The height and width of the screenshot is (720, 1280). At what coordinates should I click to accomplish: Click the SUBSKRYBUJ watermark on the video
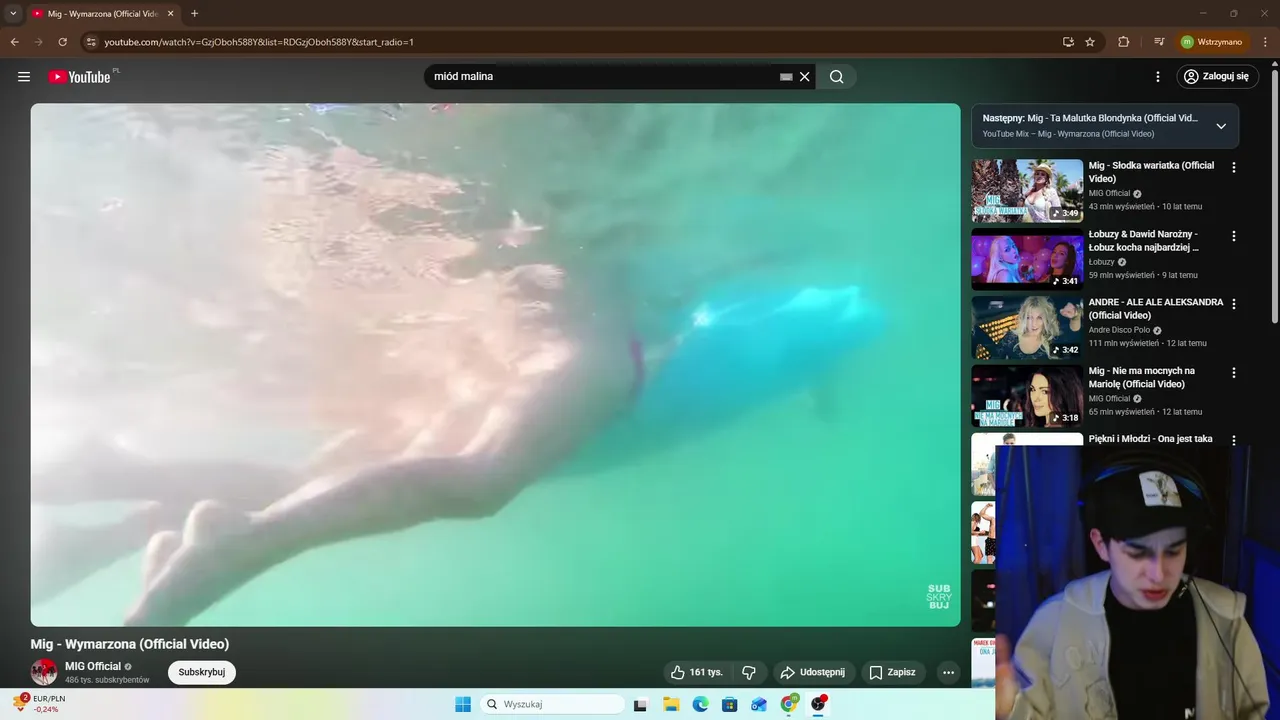[x=939, y=596]
